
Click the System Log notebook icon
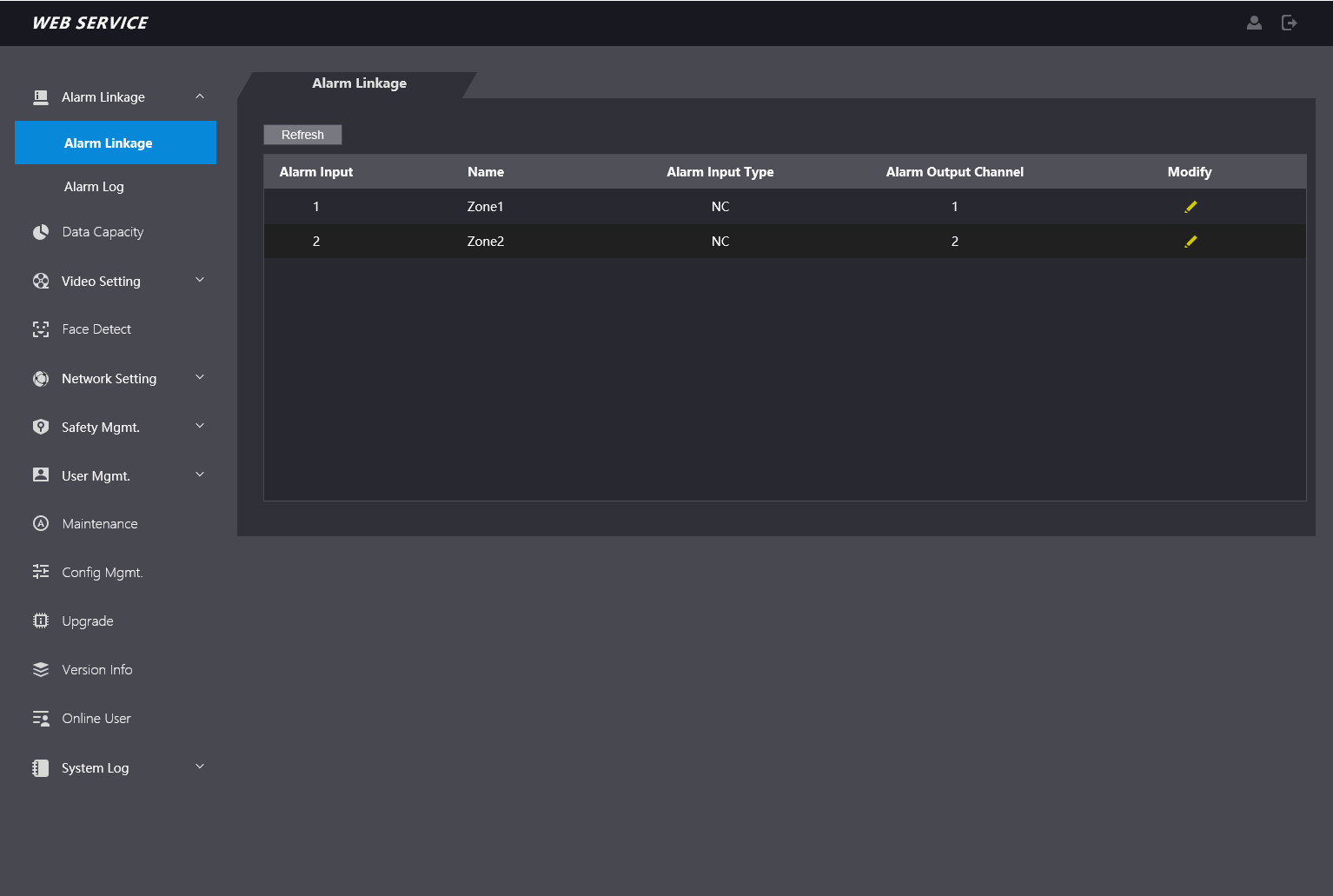pyautogui.click(x=41, y=767)
